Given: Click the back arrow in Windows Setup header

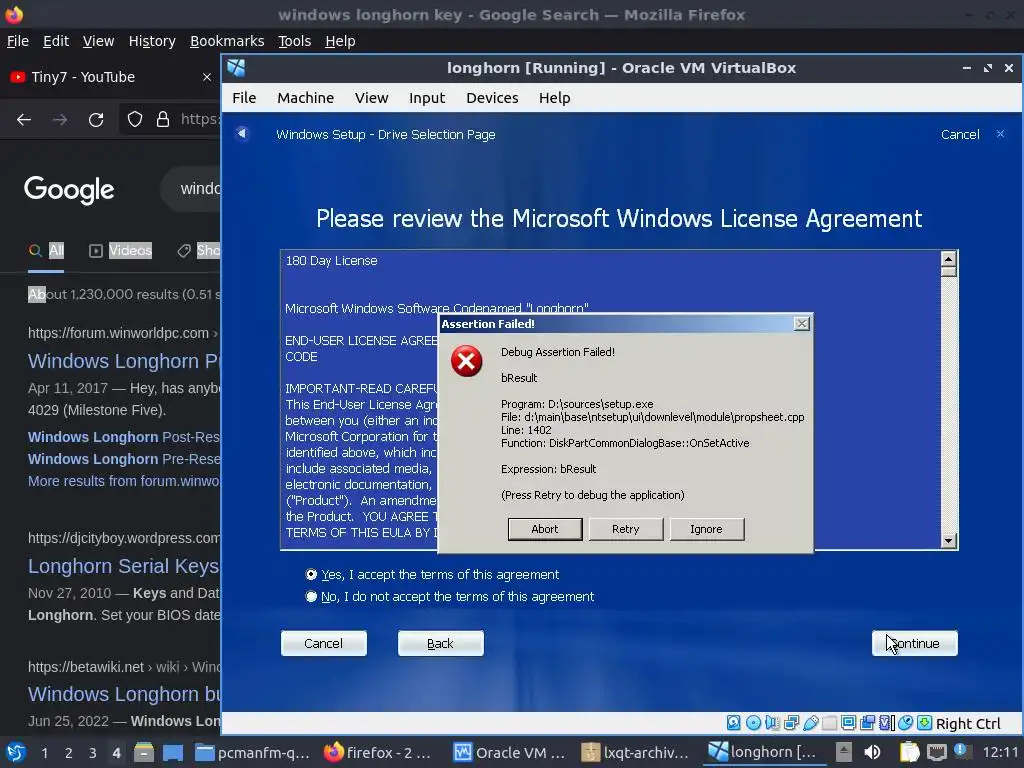Looking at the screenshot, I should [242, 133].
